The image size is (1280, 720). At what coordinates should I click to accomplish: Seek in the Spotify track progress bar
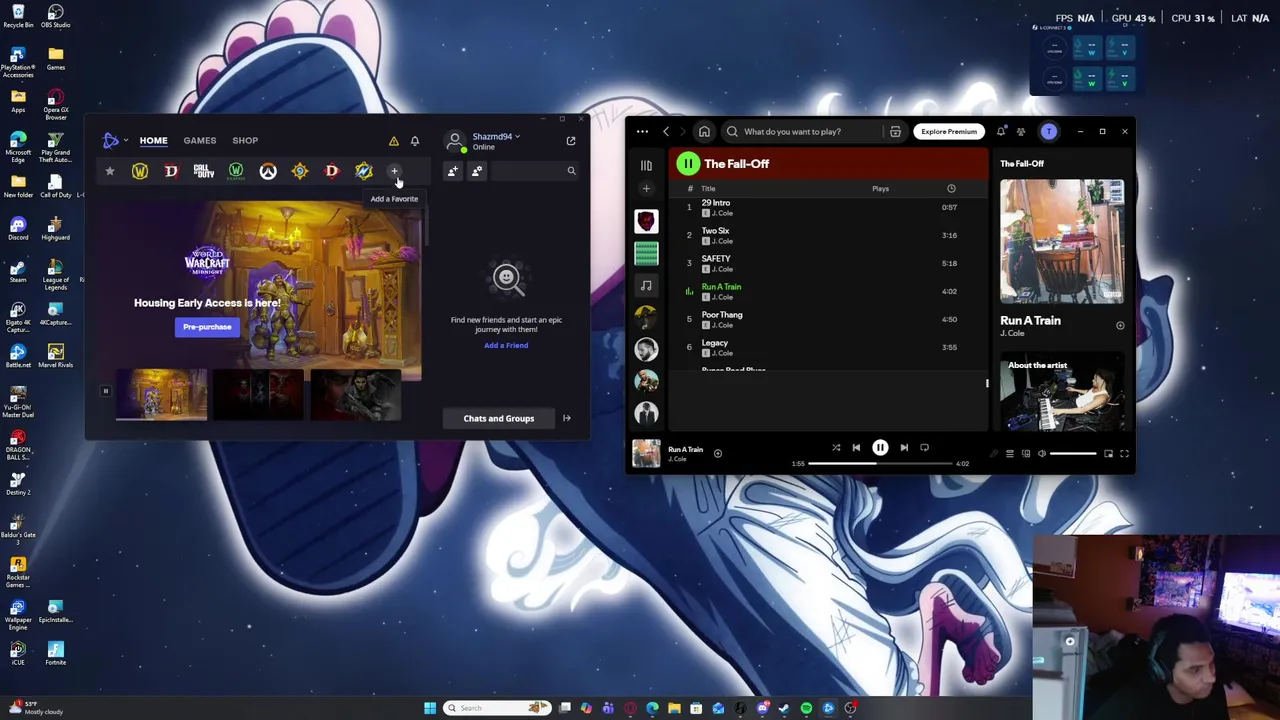[x=881, y=464]
